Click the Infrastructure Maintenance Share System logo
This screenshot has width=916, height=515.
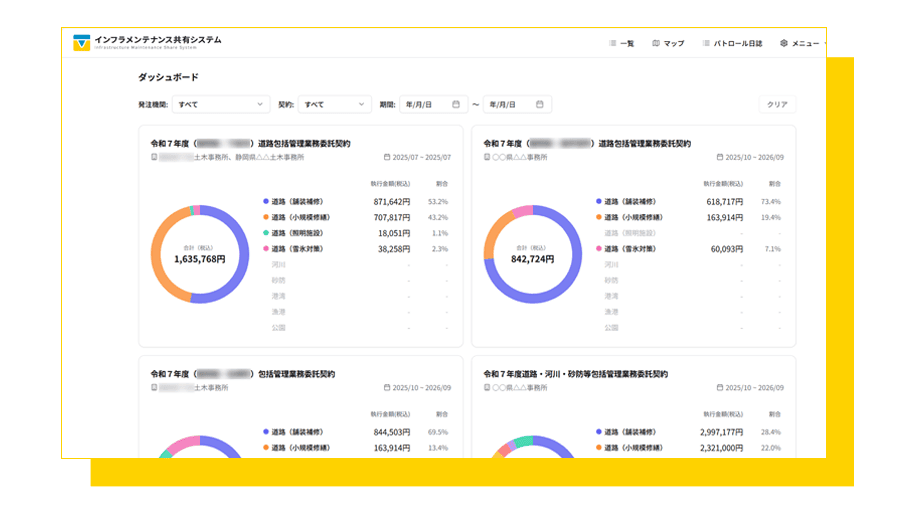tap(147, 42)
